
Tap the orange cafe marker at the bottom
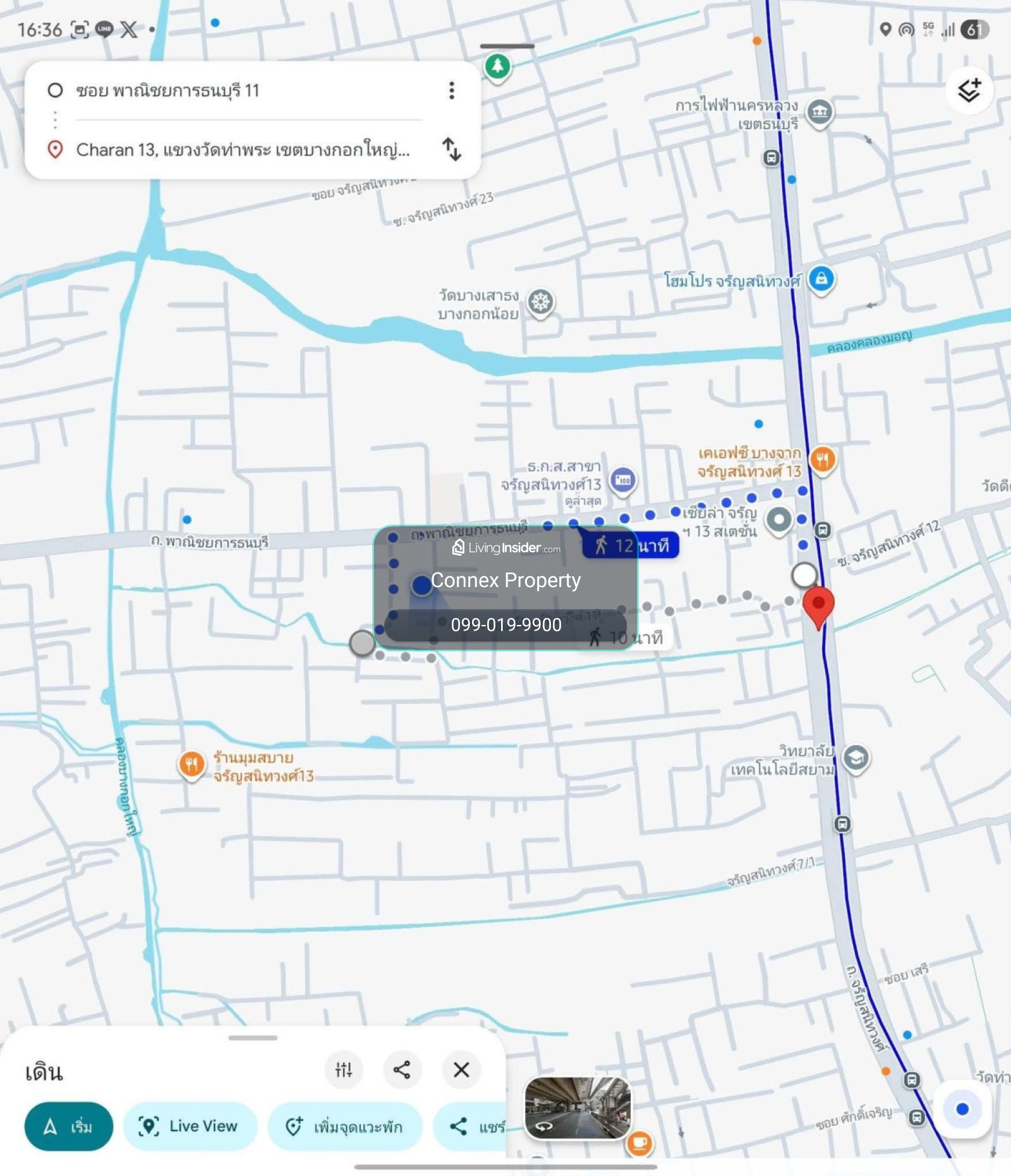pos(639,1143)
